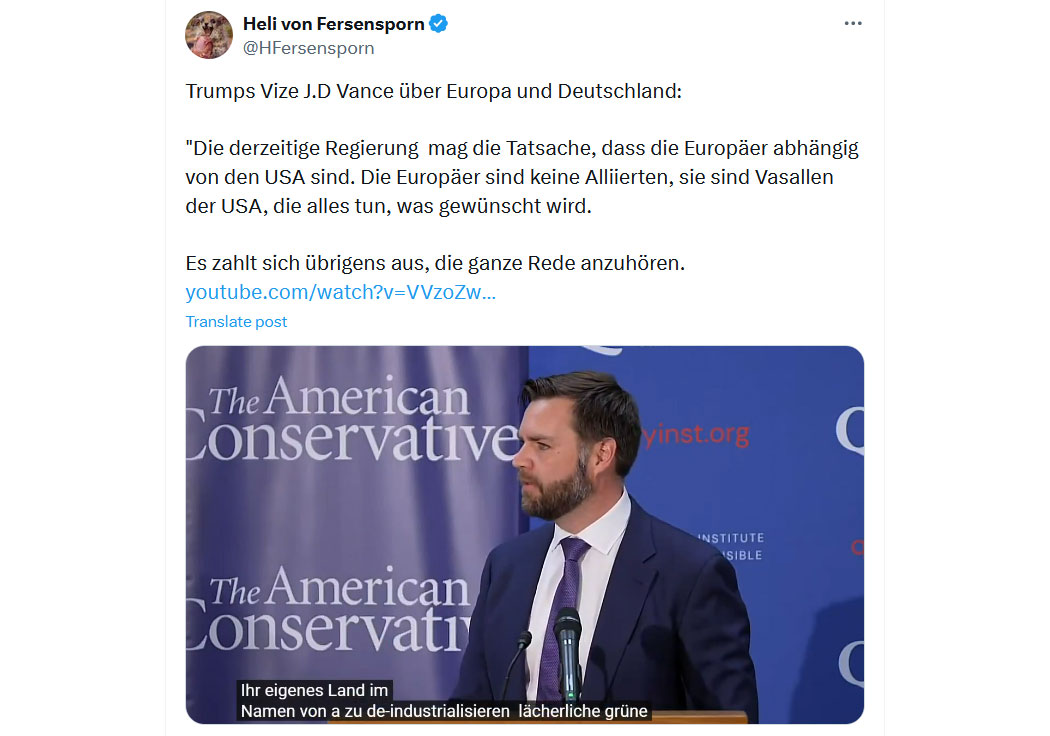Open Heli von Fersensporn's profile avatar
1050x736 pixels.
(209, 35)
